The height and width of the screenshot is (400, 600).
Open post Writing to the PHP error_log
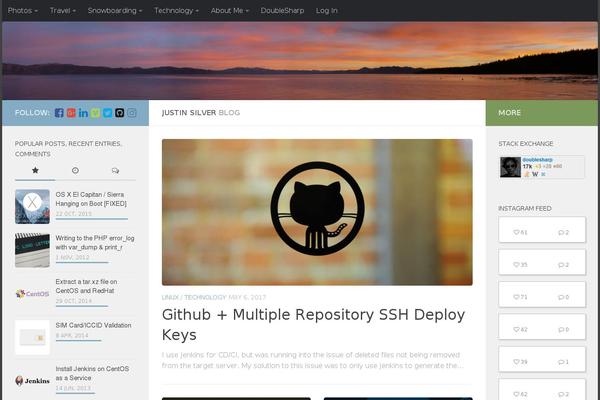(95, 243)
